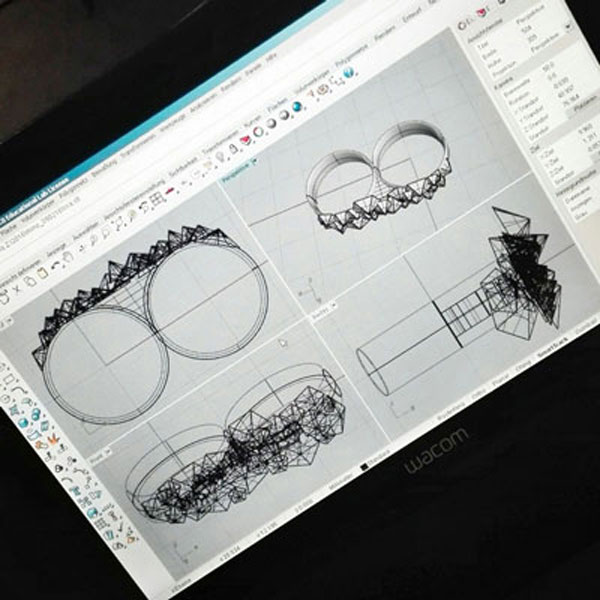Open the Perspective viewport dropdown arrow
Image resolution: width=600 pixels, height=600 pixels.
[x=254, y=161]
